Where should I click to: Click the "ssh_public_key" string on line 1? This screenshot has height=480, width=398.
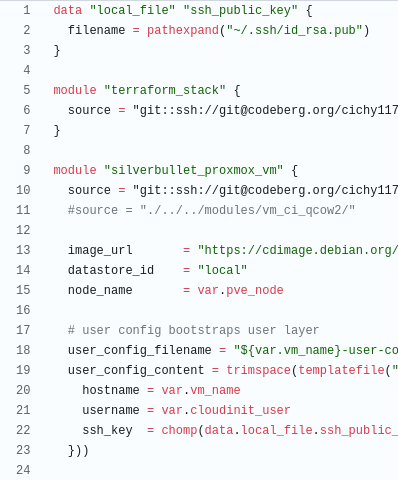240,10
